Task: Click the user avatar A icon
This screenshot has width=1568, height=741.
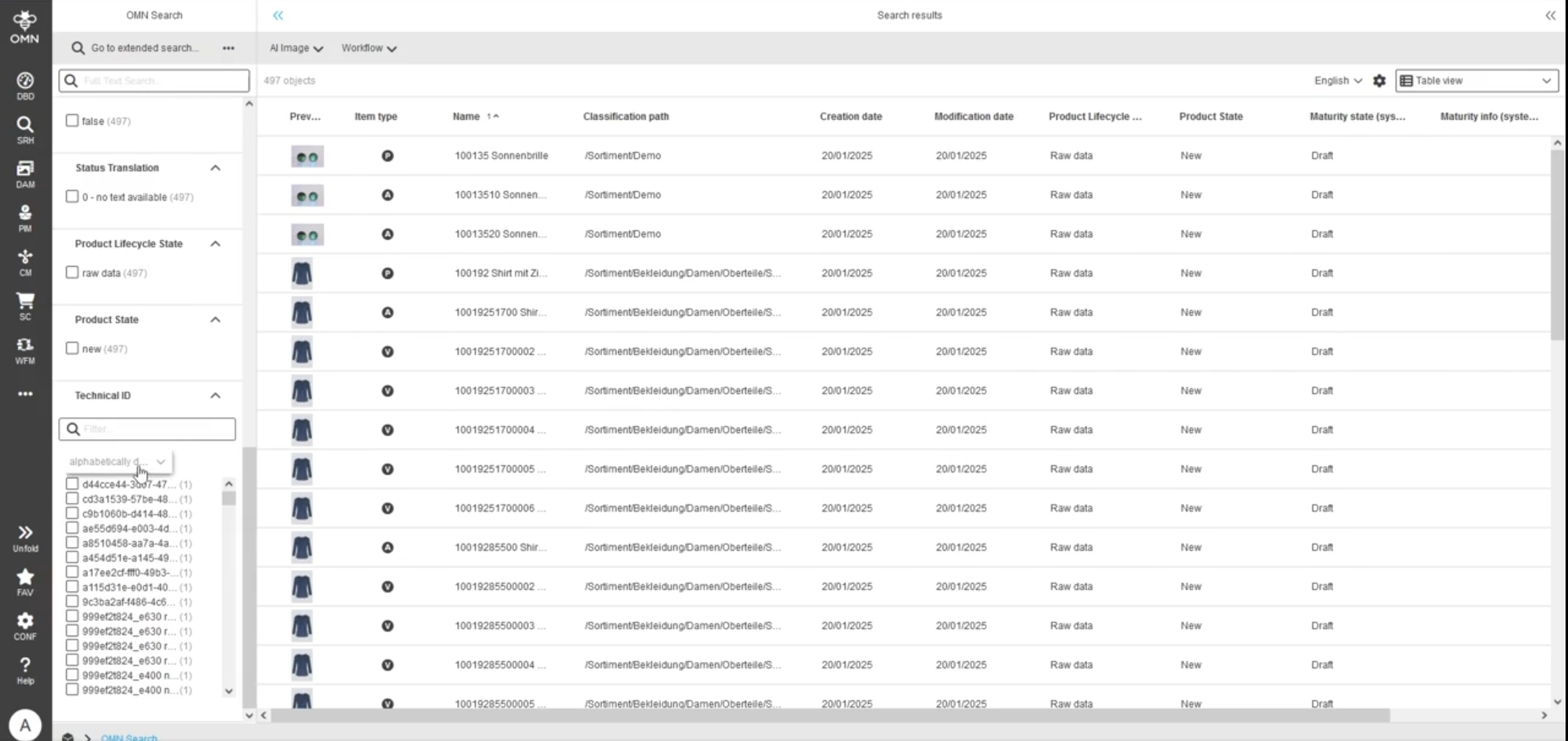Action: [25, 724]
